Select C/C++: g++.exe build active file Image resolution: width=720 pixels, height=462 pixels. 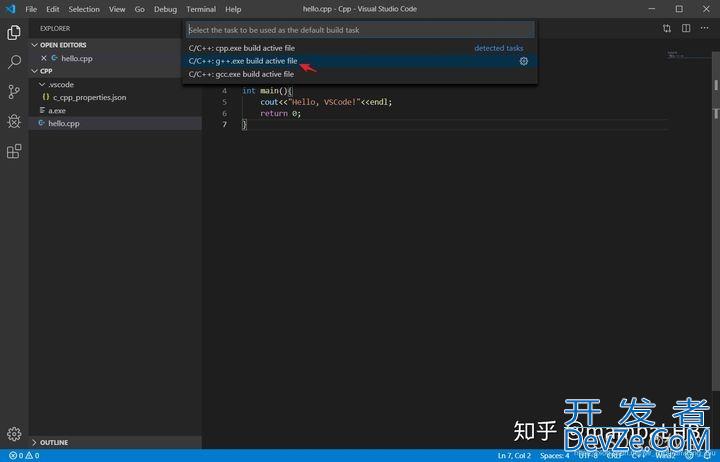tap(360, 61)
